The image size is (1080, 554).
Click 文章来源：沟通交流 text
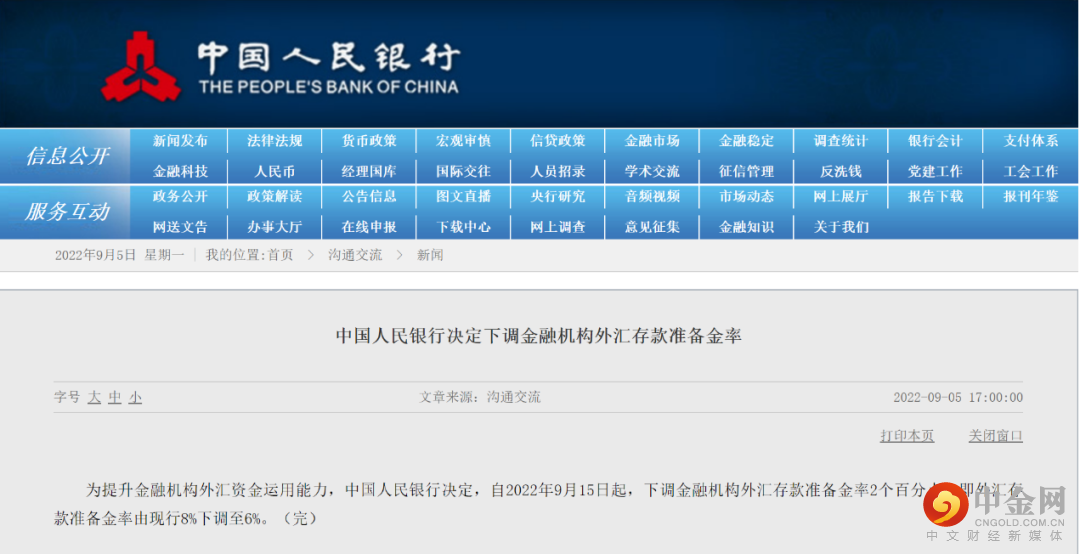[480, 397]
